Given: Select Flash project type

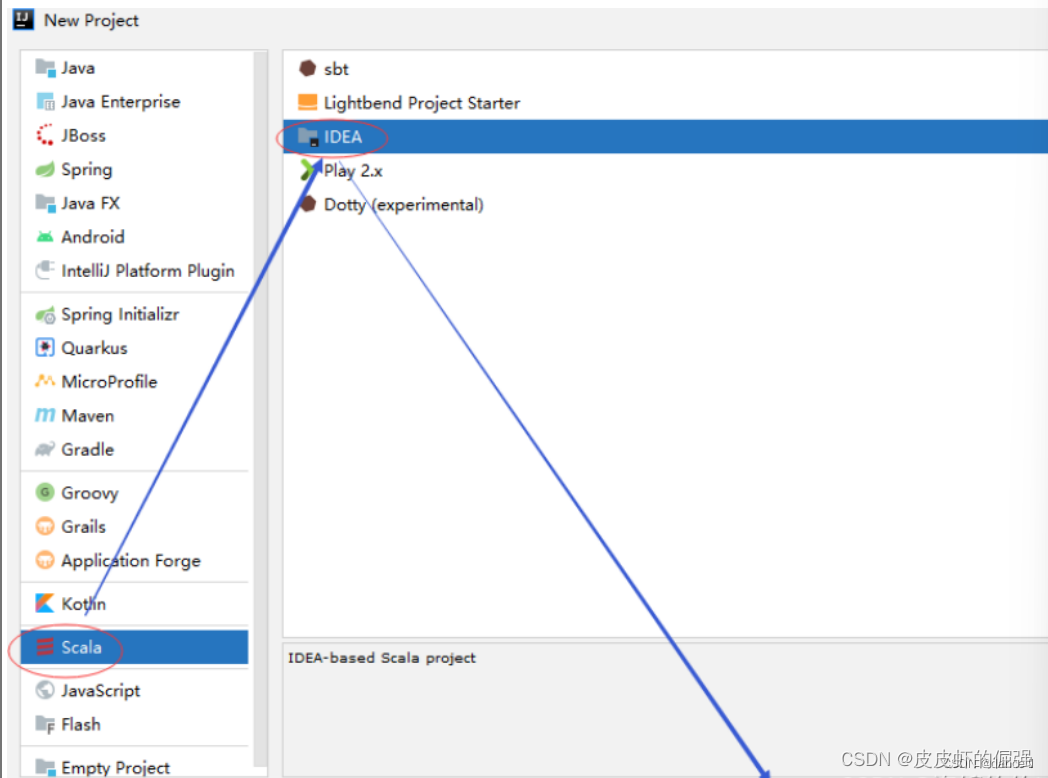Looking at the screenshot, I should click(81, 725).
